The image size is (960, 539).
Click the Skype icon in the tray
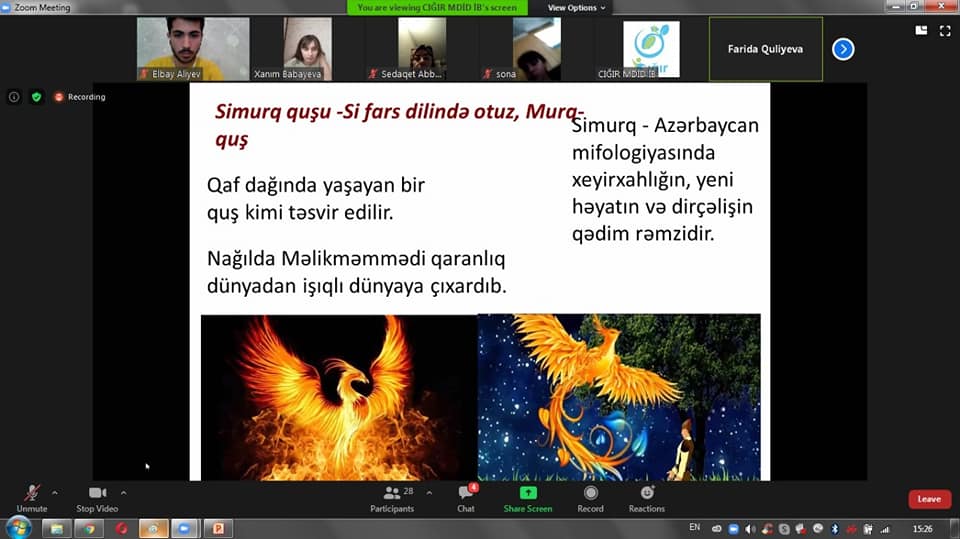784,529
